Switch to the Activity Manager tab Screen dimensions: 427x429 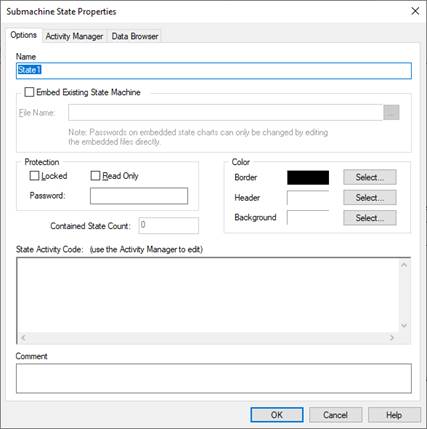[74, 36]
